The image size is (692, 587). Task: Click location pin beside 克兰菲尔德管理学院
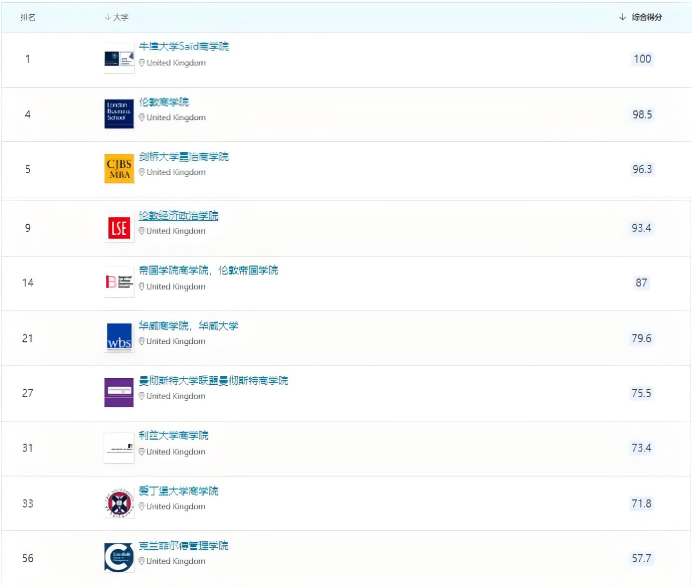pos(142,561)
